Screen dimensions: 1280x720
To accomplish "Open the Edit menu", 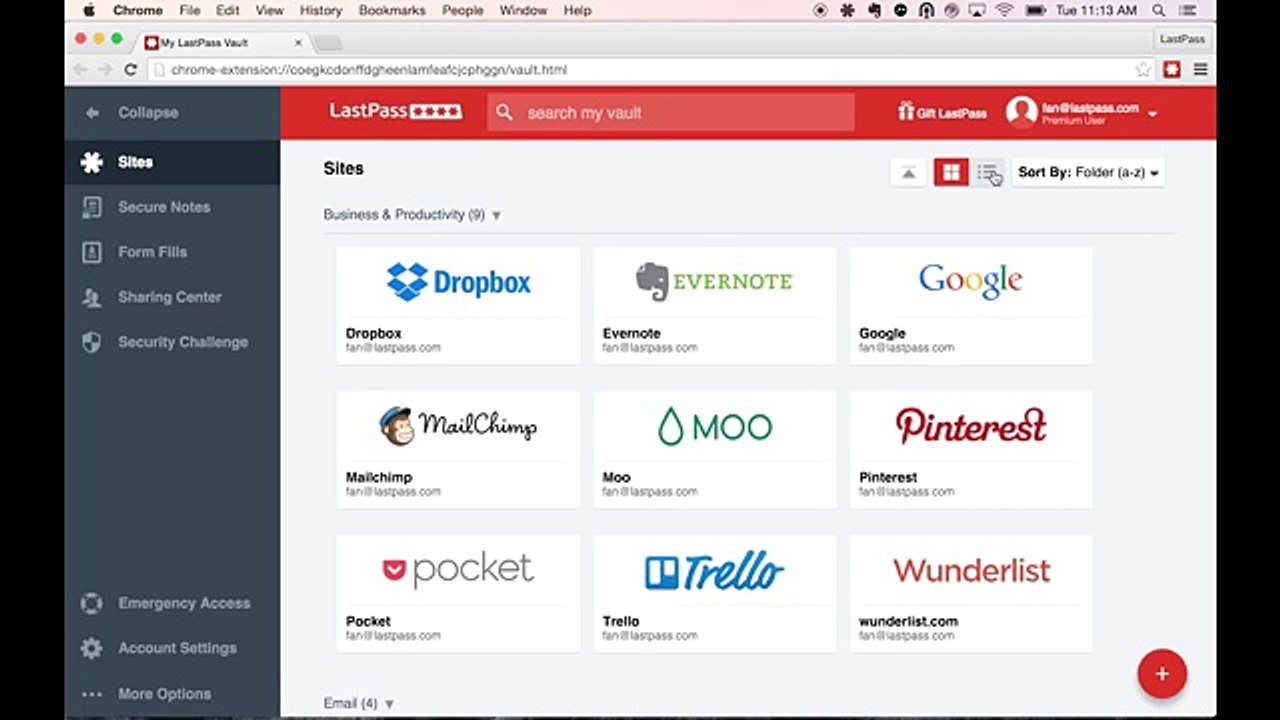I will (x=228, y=10).
